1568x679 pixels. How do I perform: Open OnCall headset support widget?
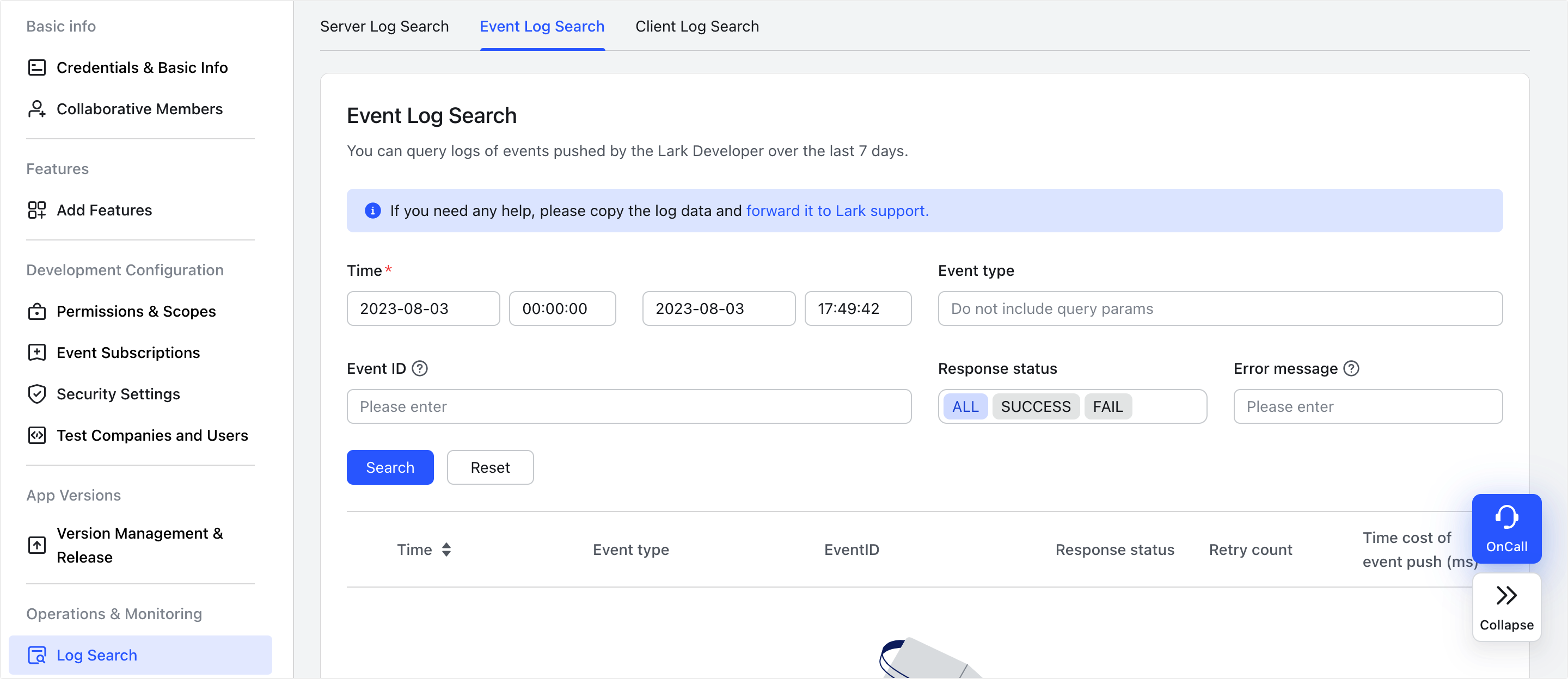coord(1506,528)
